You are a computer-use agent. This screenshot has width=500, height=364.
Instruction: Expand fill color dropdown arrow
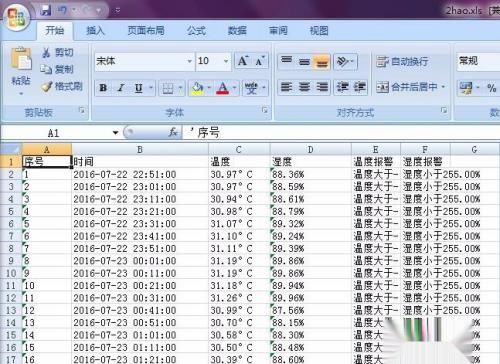point(209,88)
